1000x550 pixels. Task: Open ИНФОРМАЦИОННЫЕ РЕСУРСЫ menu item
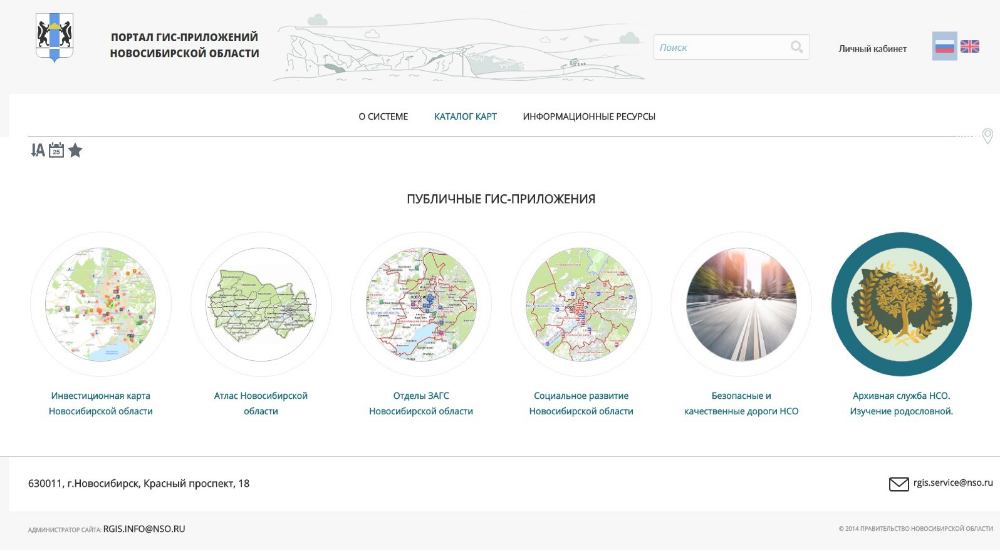(x=589, y=117)
